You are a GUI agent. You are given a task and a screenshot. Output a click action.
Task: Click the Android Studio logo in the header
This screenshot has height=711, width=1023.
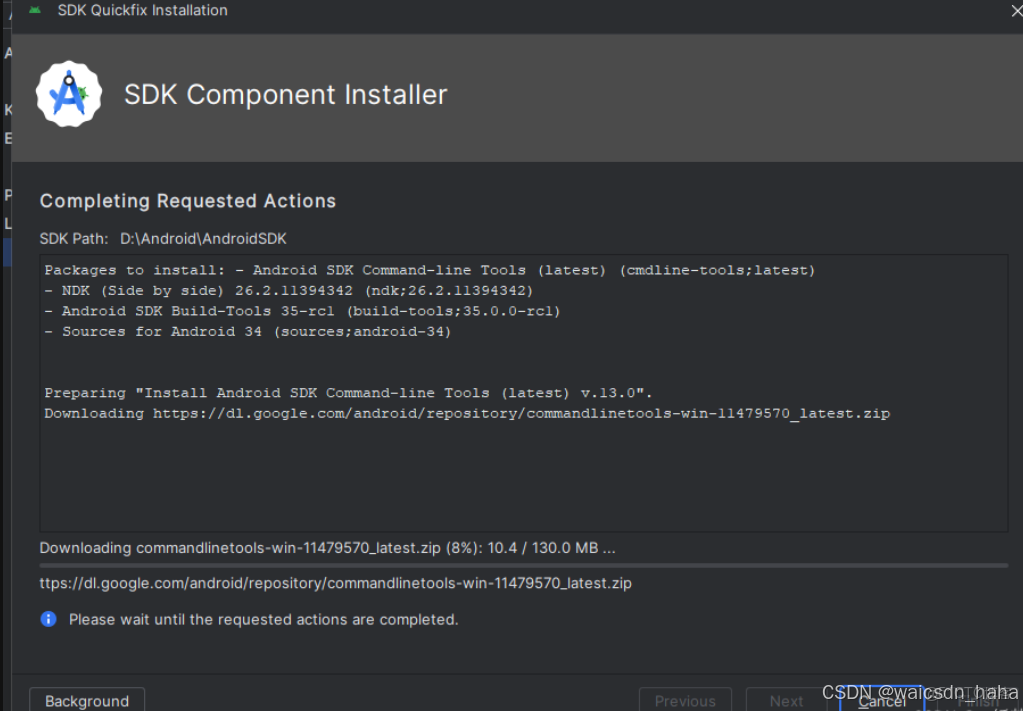[68, 94]
